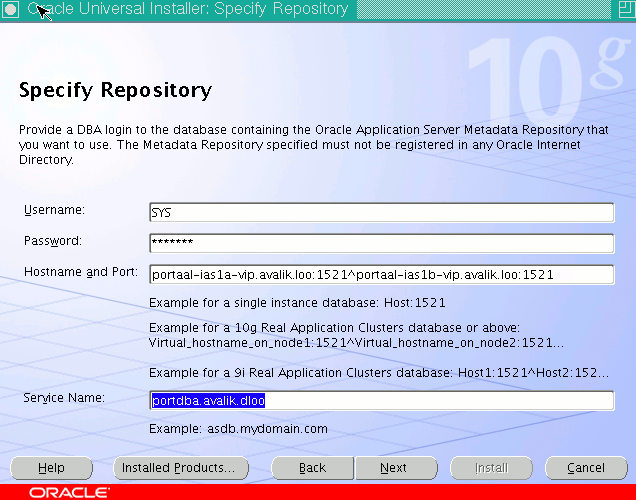The width and height of the screenshot is (636, 500).
Task: Click the Service Name field with portdba.avalik.dloo
Action: pos(381,401)
